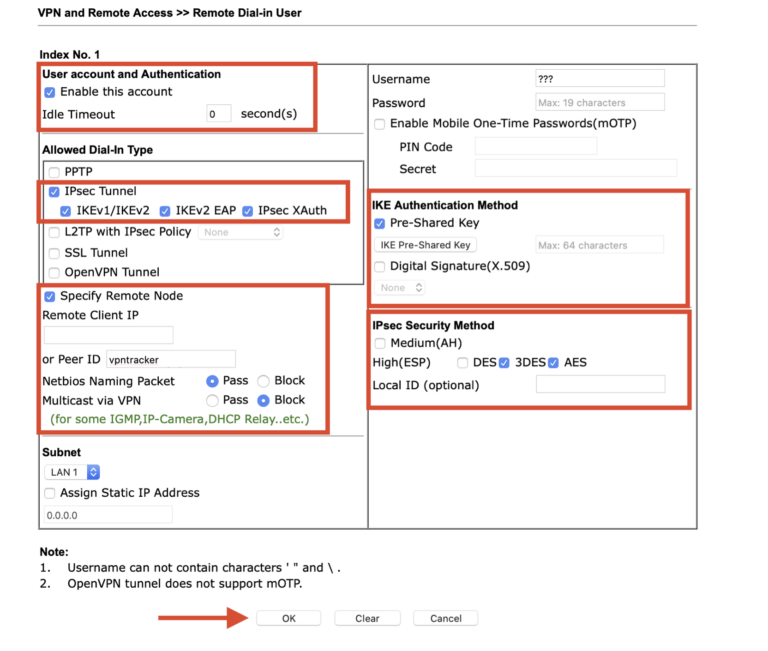The image size is (768, 651).
Task: Select Pass for Multicast via VPN
Action: tap(212, 400)
